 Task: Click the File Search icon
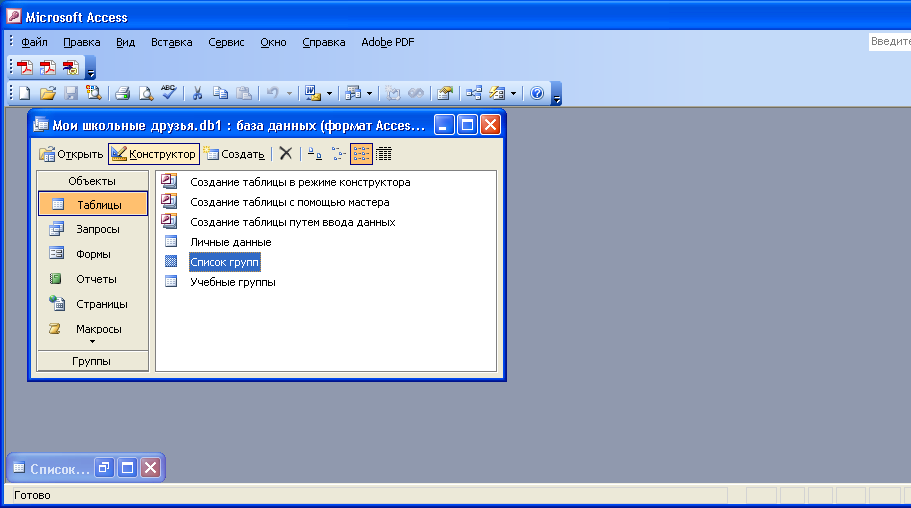pos(94,93)
